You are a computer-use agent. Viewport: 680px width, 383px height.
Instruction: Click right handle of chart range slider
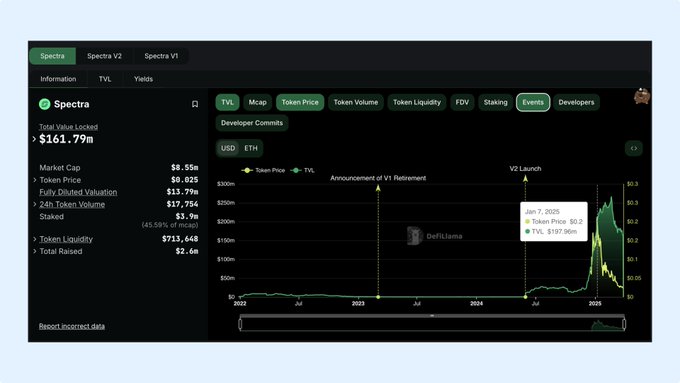coord(624,324)
